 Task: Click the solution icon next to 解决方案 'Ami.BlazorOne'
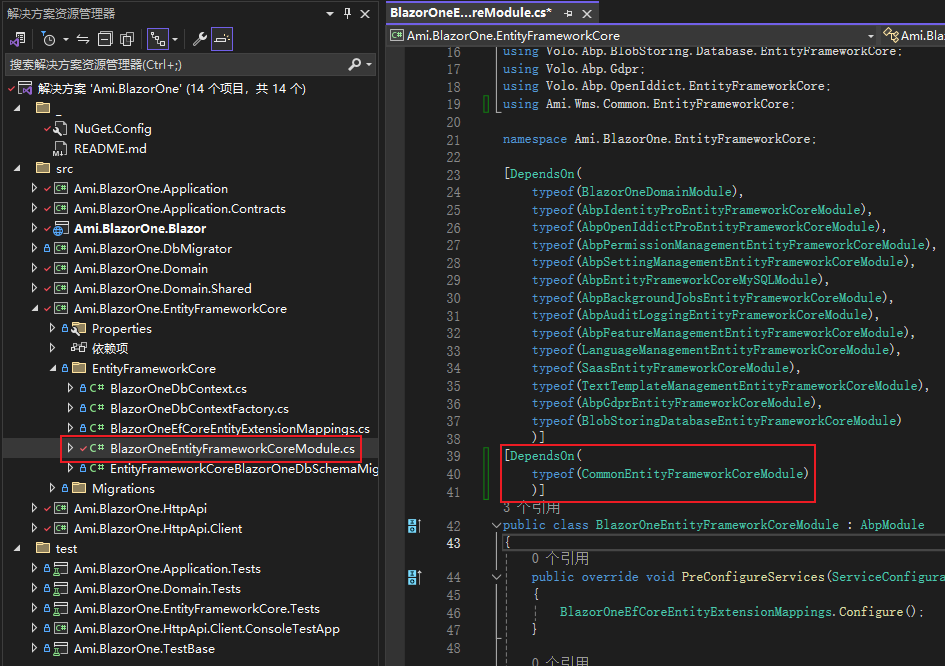point(25,89)
